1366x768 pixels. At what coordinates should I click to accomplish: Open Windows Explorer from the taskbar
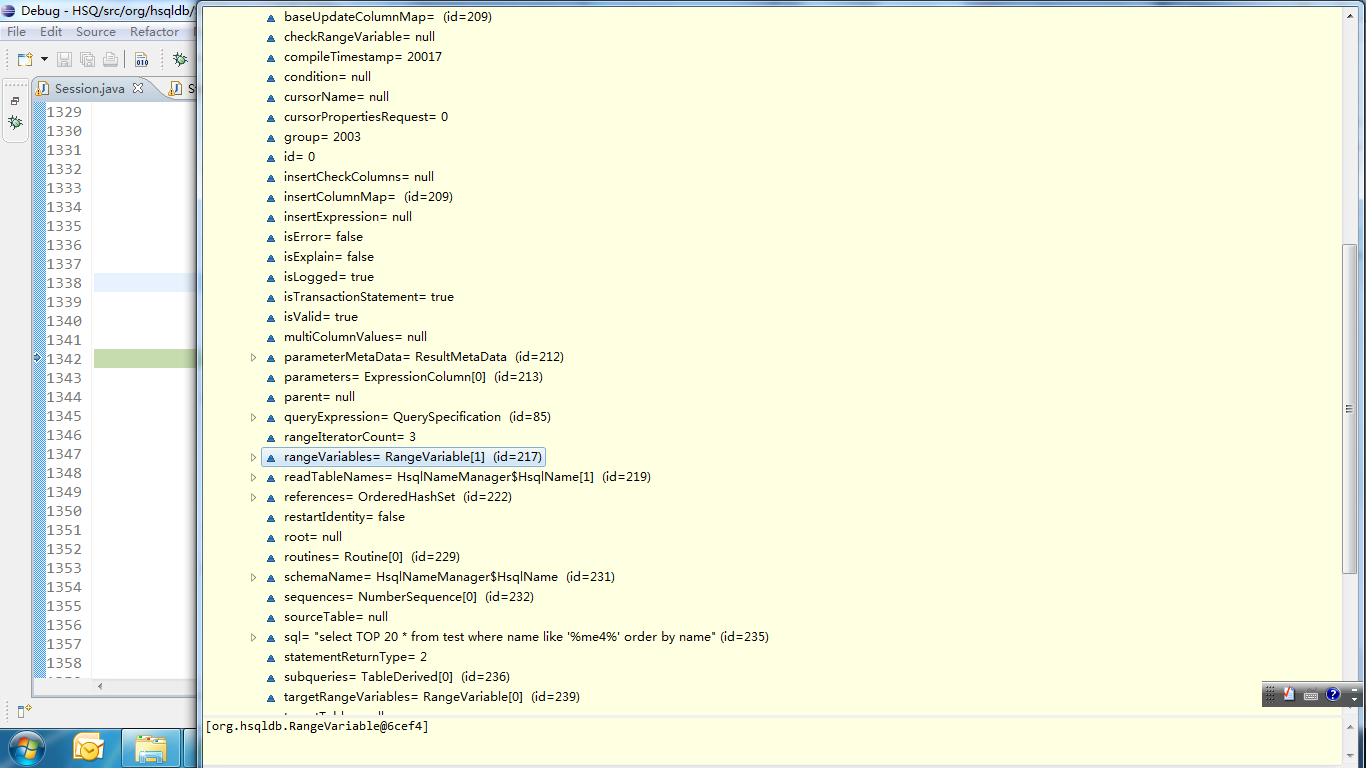151,748
